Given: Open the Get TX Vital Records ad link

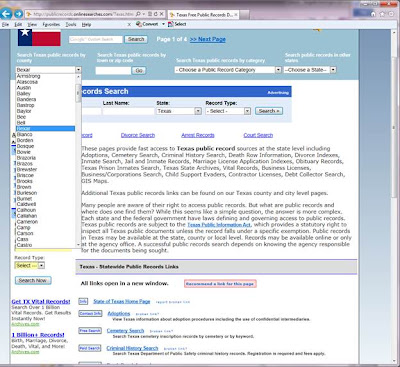Looking at the screenshot, I should [x=41, y=301].
